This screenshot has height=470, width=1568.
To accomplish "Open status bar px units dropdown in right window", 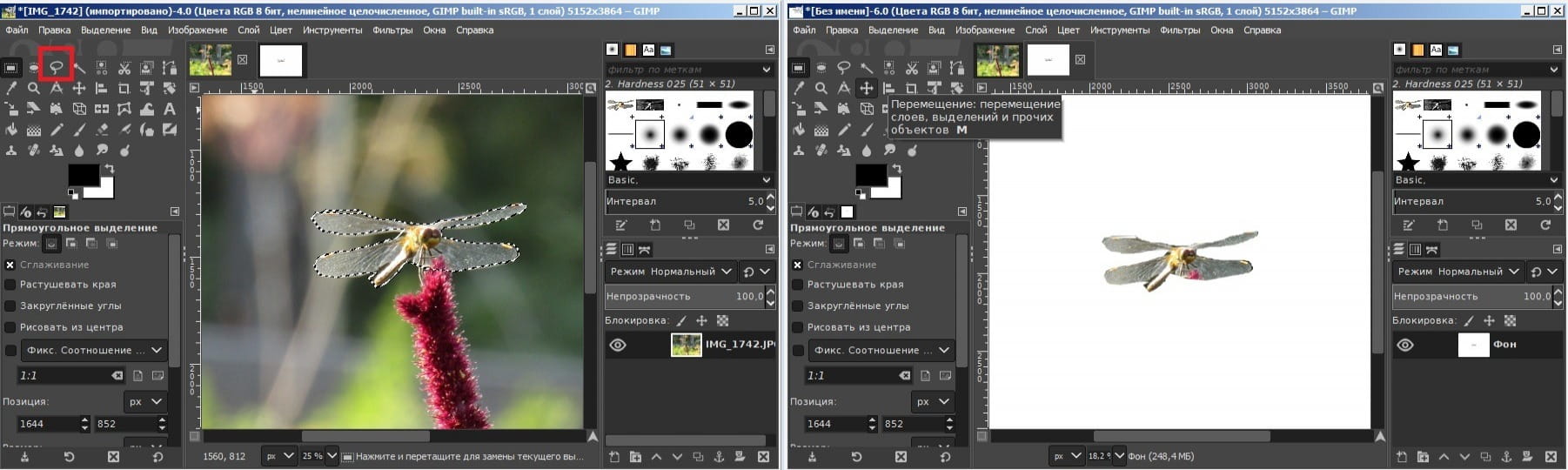I will click(x=1066, y=456).
